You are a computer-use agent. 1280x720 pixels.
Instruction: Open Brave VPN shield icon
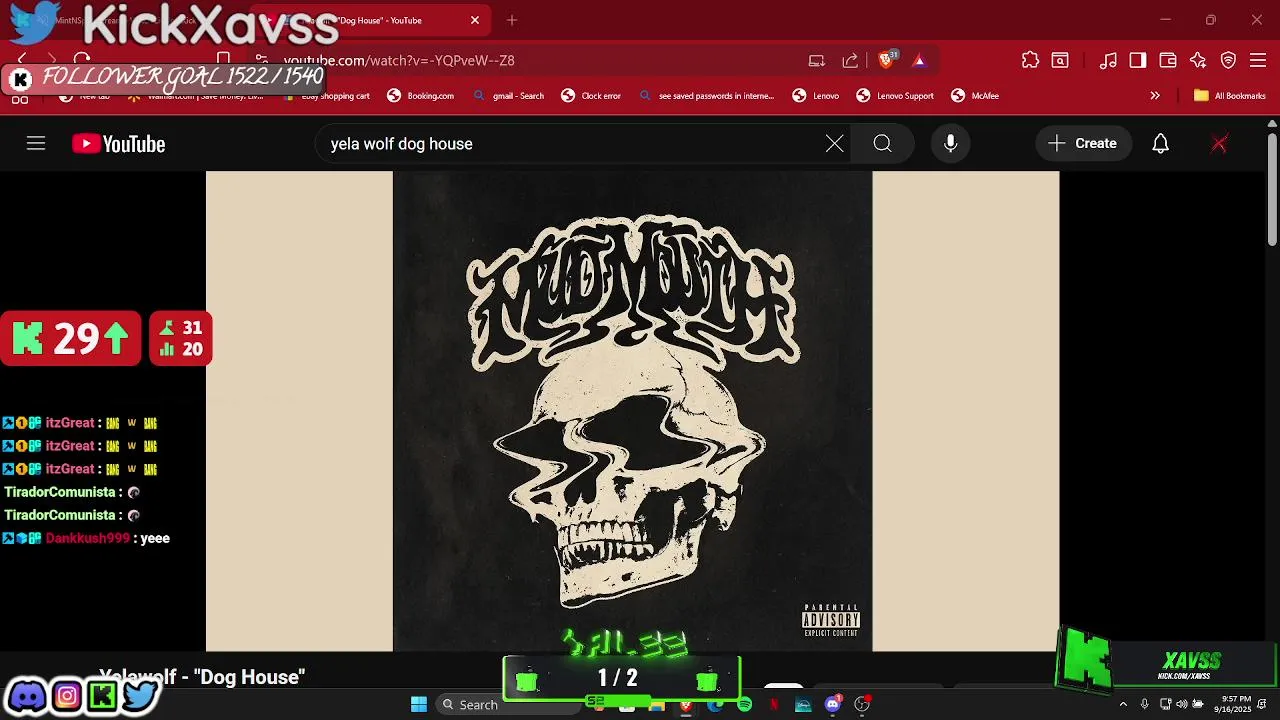point(1228,60)
